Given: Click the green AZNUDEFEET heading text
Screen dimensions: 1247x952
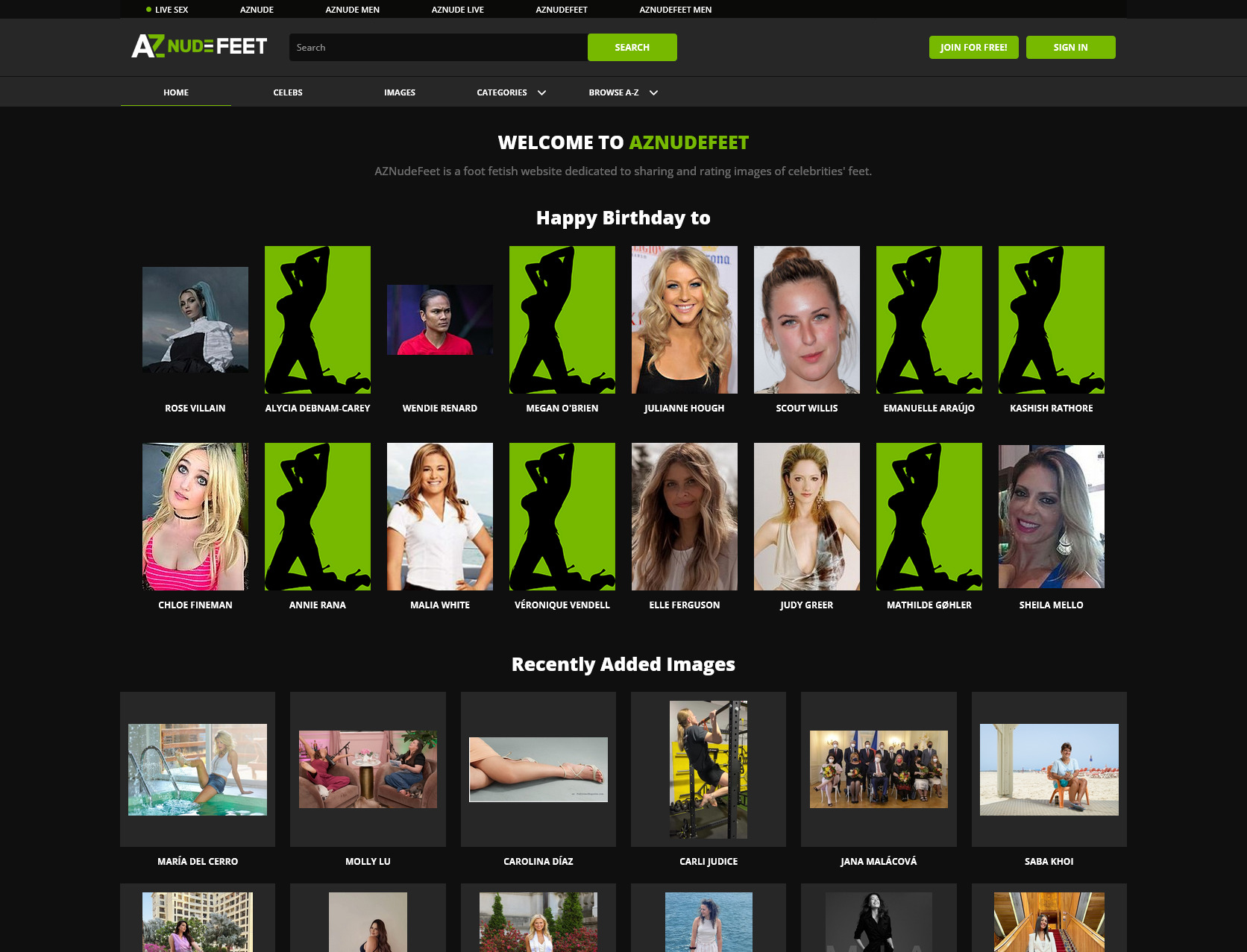Looking at the screenshot, I should (x=689, y=142).
